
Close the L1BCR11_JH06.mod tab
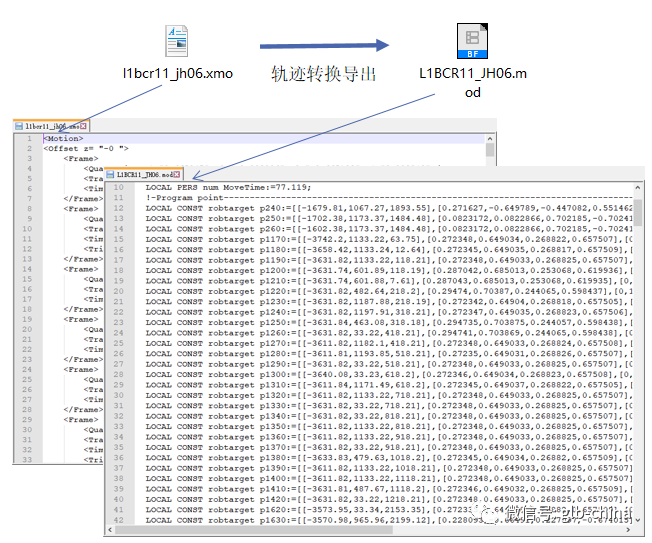click(177, 174)
